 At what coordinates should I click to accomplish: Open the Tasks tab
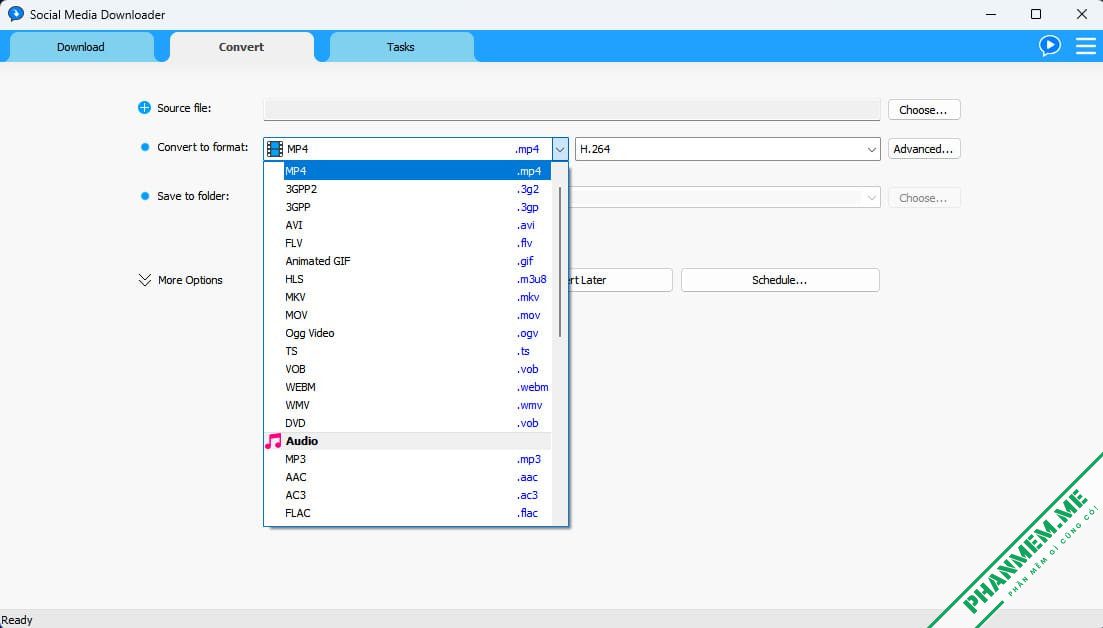(x=401, y=47)
